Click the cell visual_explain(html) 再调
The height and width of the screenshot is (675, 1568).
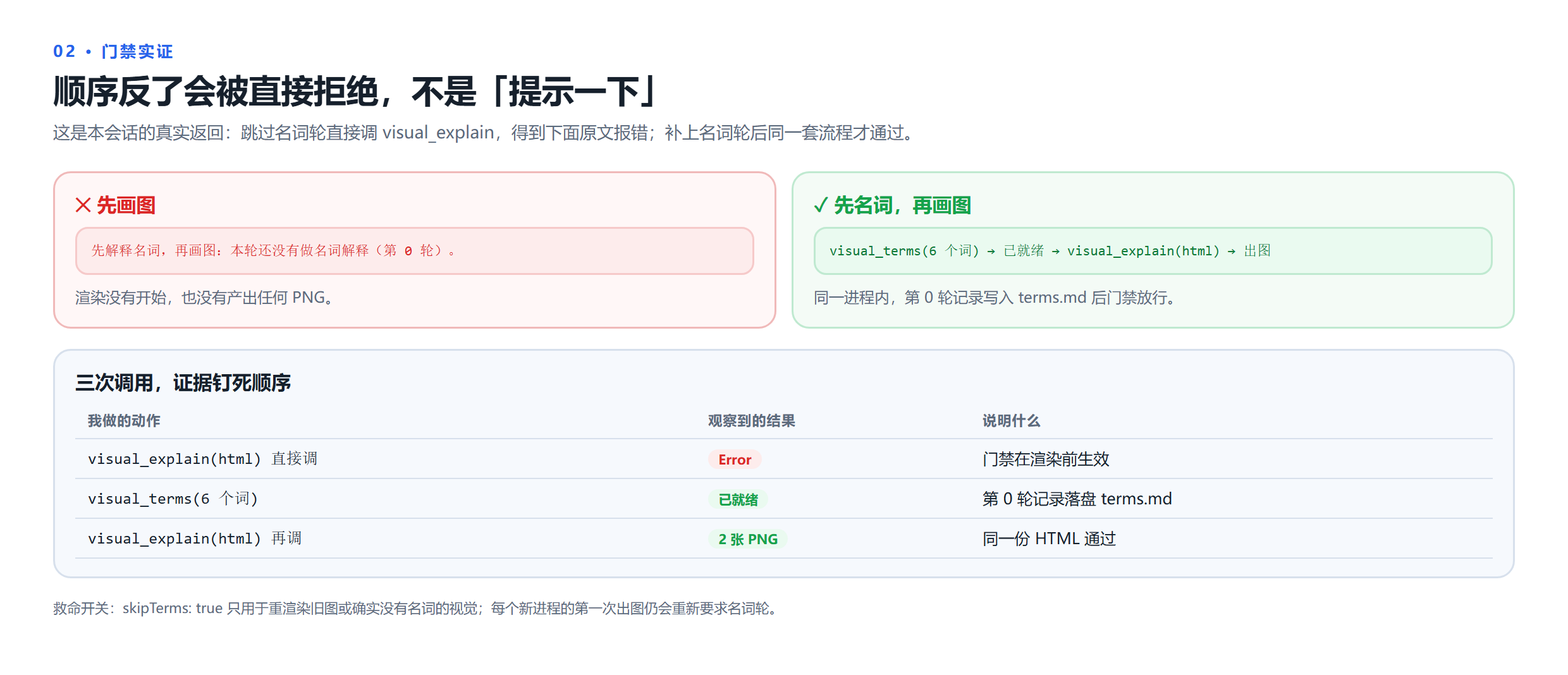pyautogui.click(x=195, y=538)
